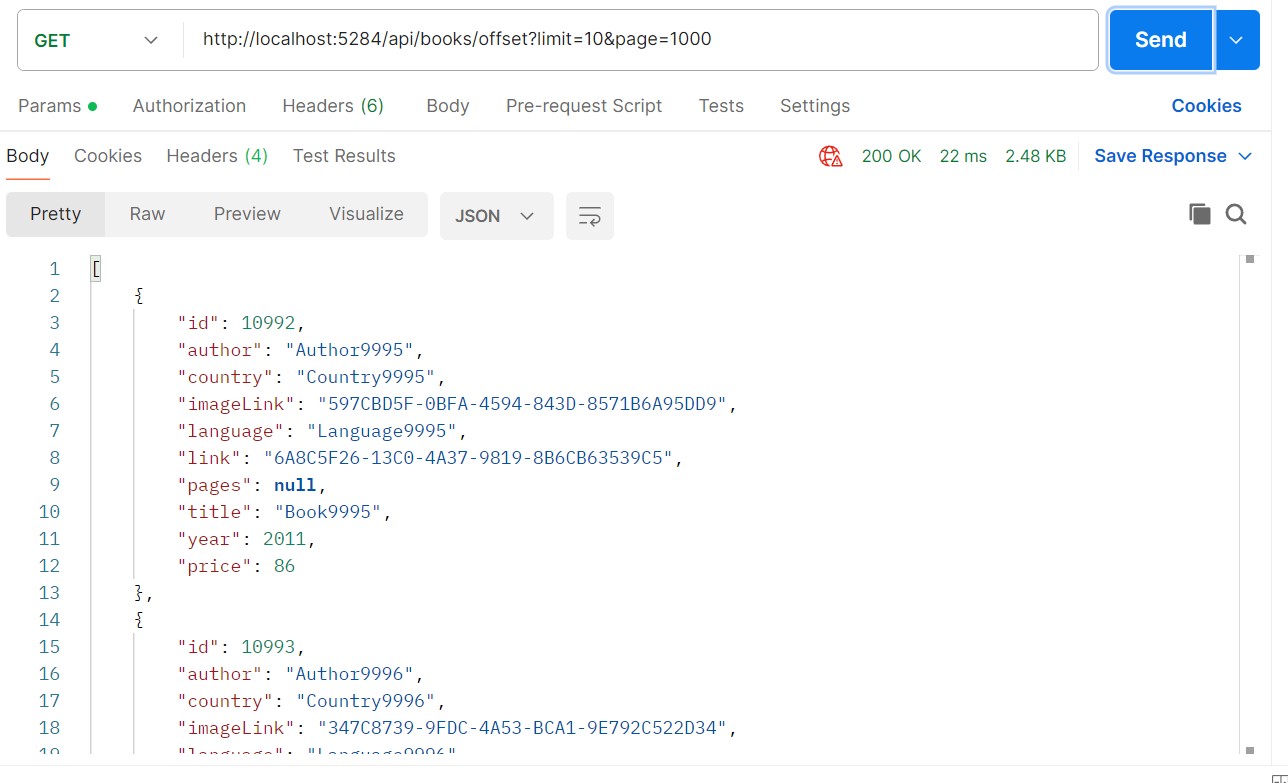Click the network globe warning icon
Image resolution: width=1288 pixels, height=783 pixels.
click(831, 156)
